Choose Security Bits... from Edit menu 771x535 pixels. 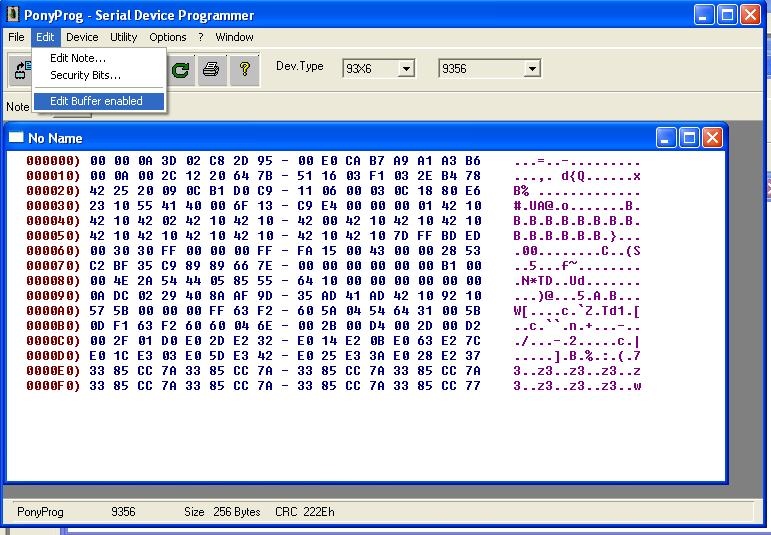click(98, 75)
